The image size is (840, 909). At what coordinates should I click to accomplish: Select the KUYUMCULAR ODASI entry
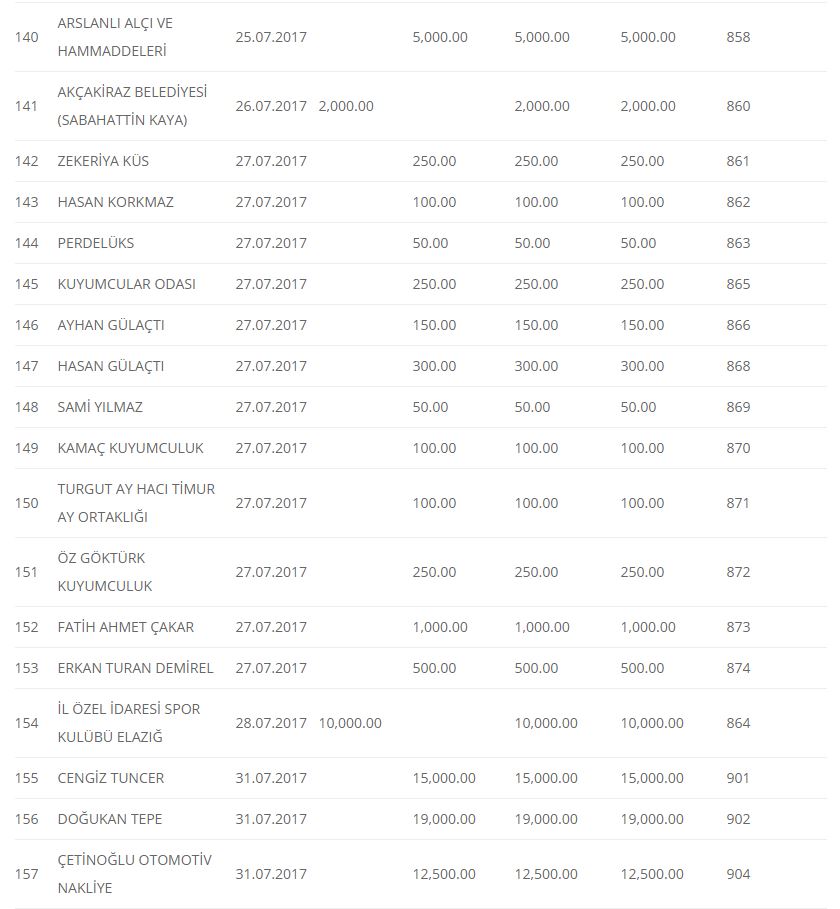[x=126, y=284]
